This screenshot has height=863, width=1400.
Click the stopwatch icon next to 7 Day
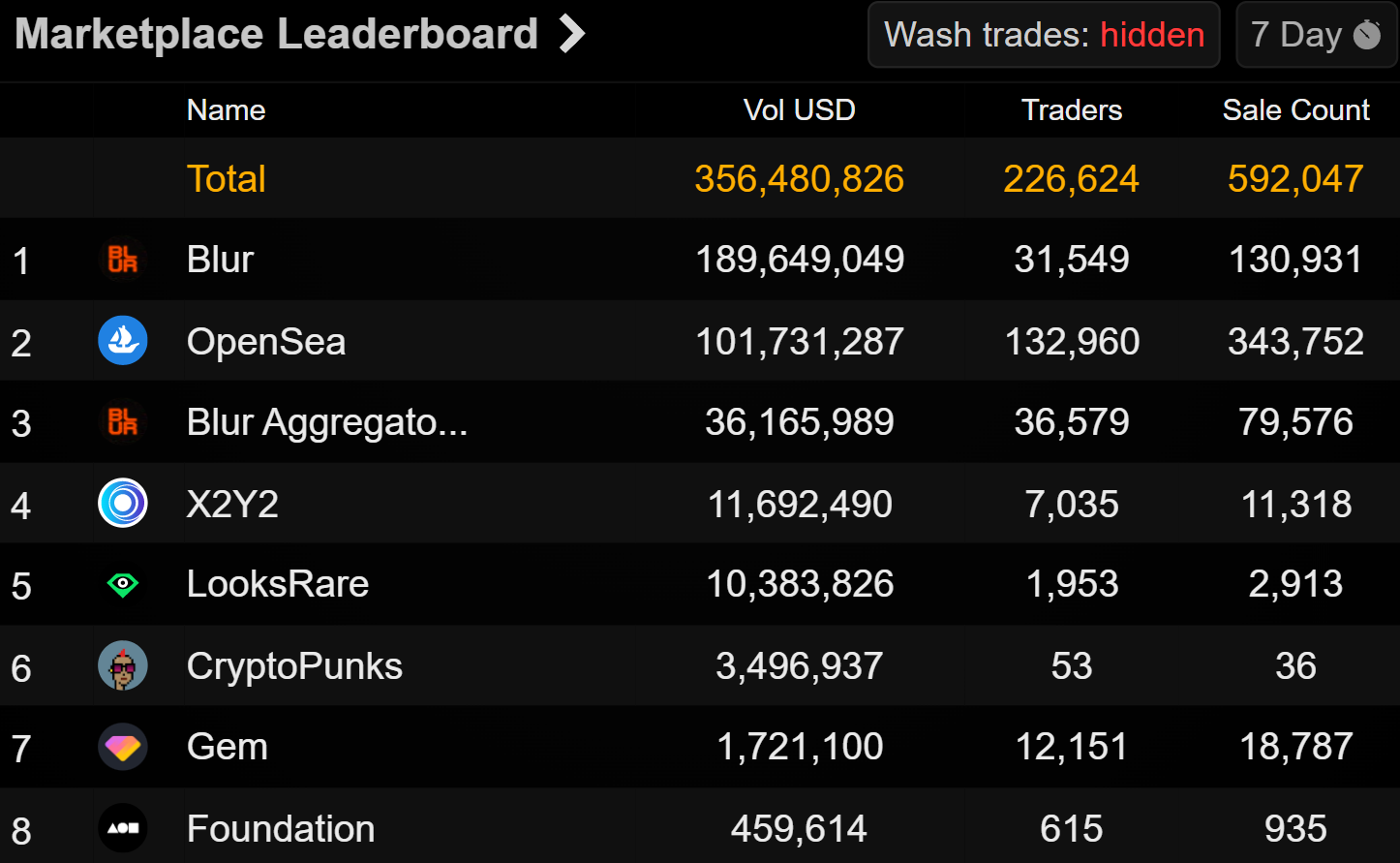coord(1366,34)
